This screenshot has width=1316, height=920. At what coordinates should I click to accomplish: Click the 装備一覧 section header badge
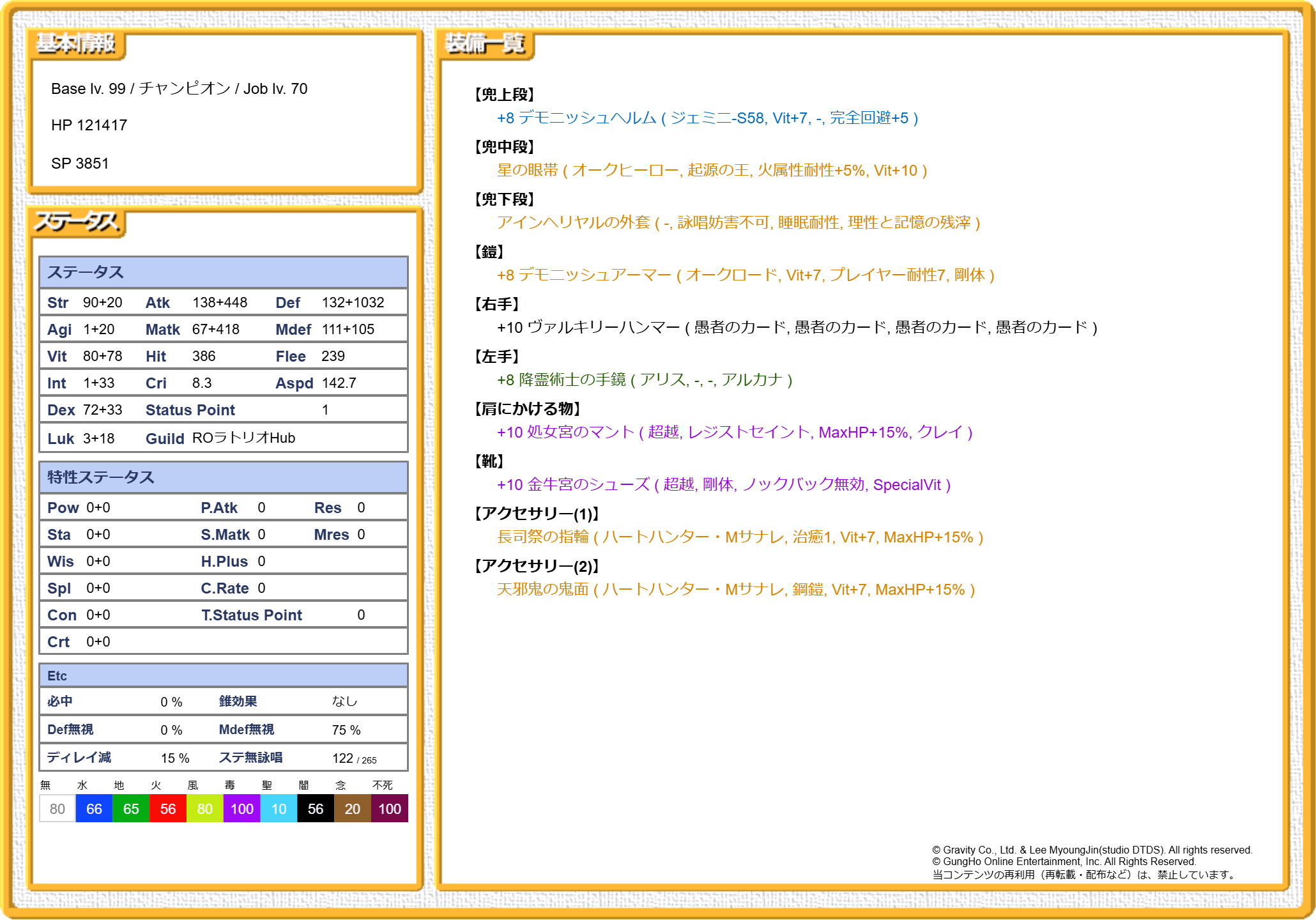[485, 44]
